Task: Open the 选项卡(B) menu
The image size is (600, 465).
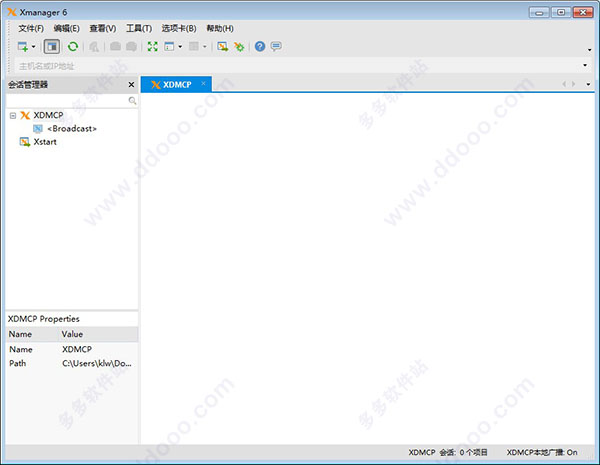Action: pos(178,28)
